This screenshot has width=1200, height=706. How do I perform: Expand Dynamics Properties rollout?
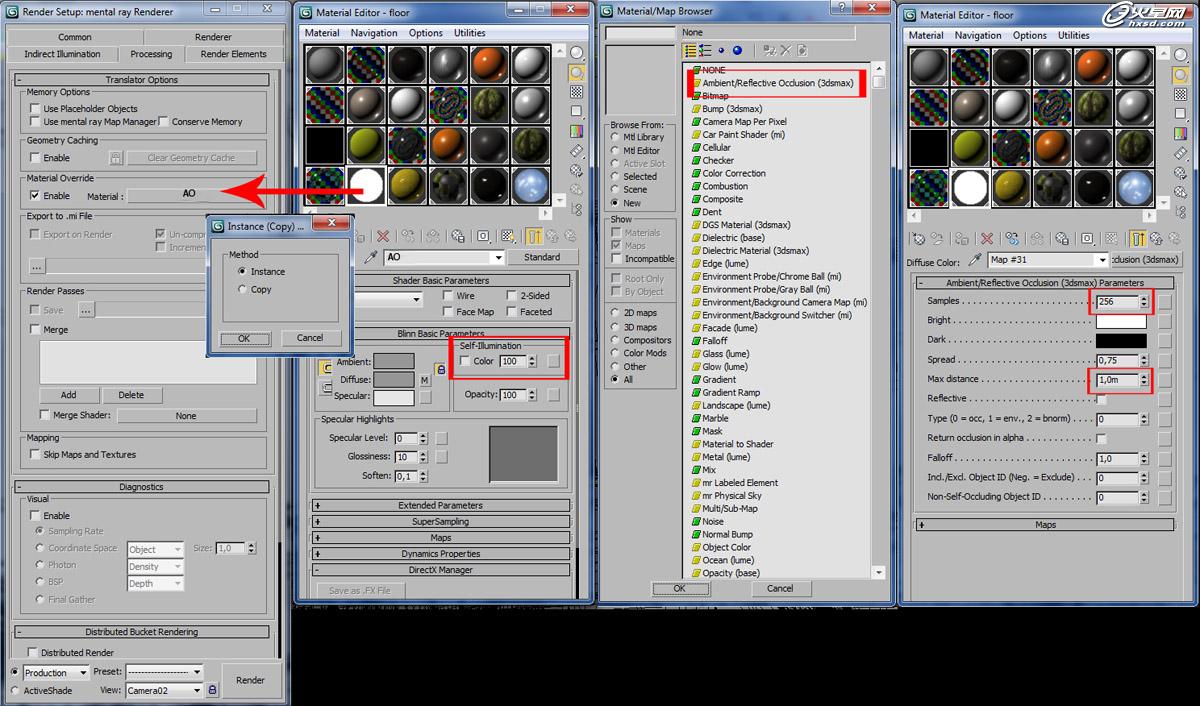point(441,553)
